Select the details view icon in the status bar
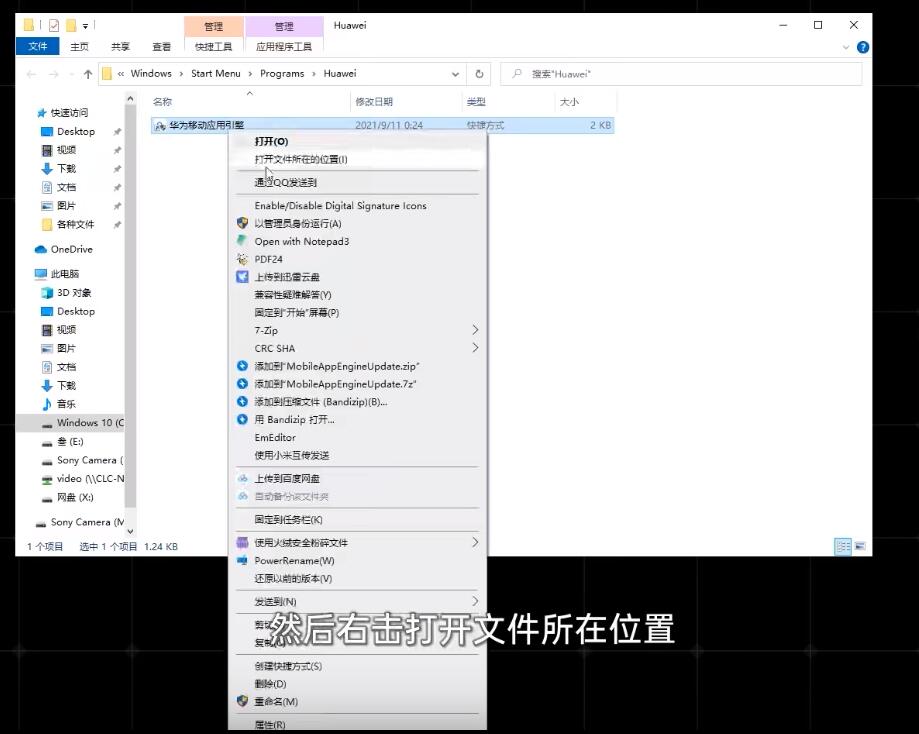This screenshot has height=734, width=919. 843,545
